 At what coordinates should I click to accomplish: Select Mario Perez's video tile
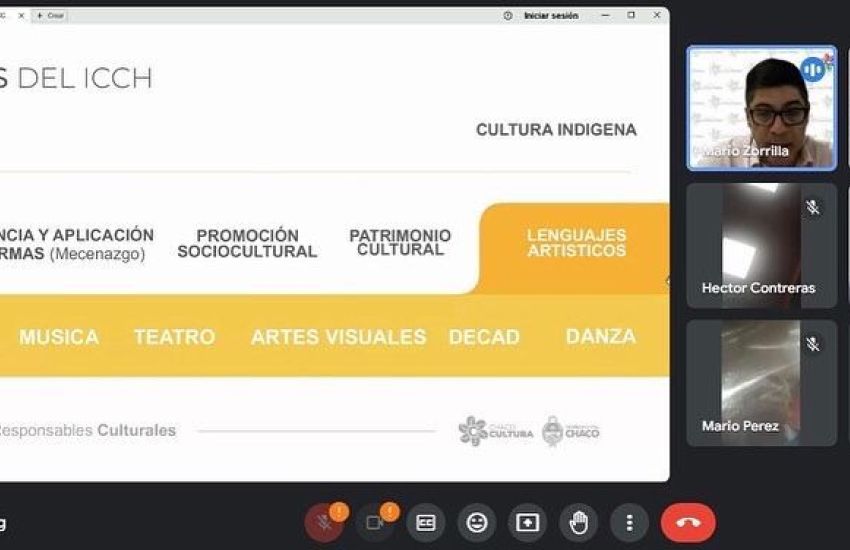[x=762, y=383]
